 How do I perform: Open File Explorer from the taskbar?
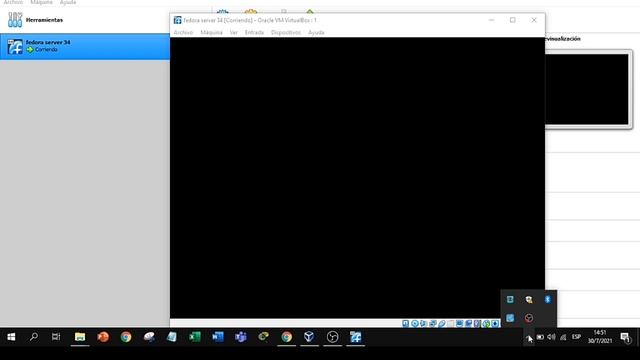point(80,337)
